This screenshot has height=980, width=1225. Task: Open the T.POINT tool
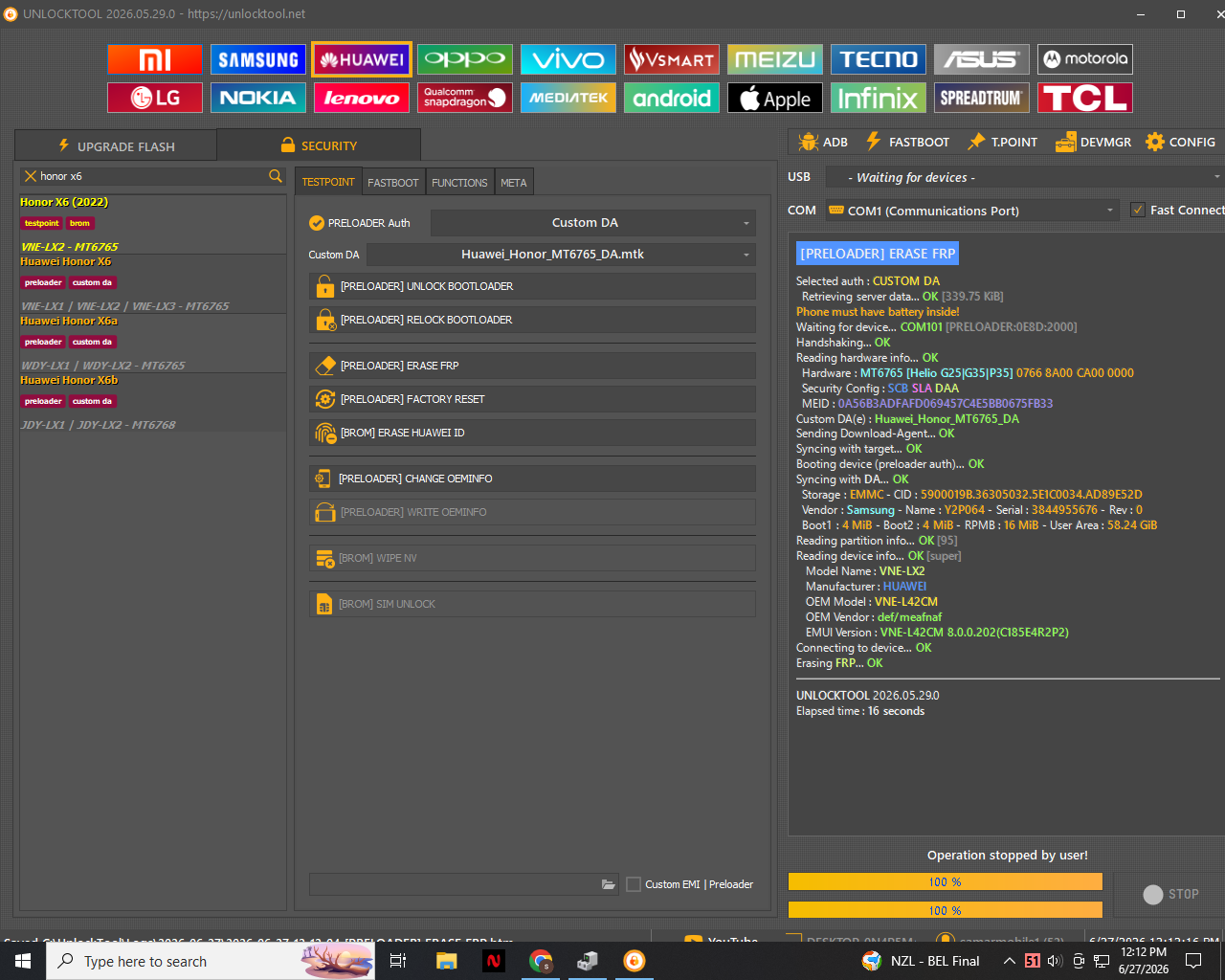[1003, 142]
